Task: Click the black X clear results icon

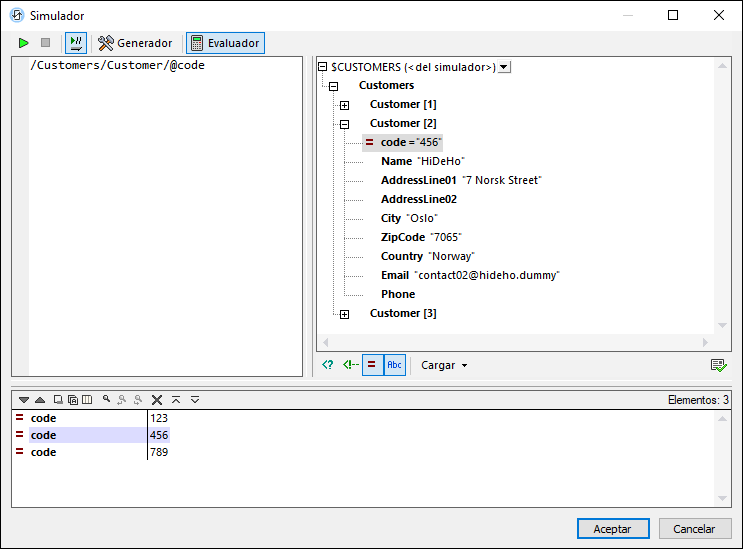Action: pyautogui.click(x=157, y=400)
